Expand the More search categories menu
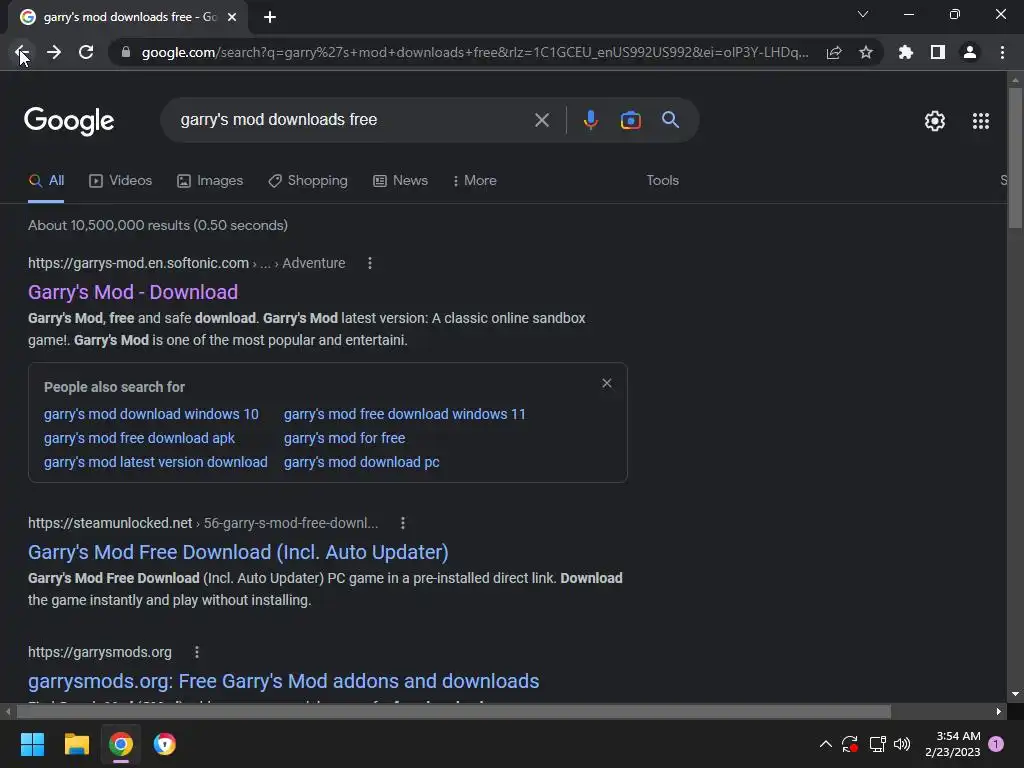The height and width of the screenshot is (768, 1024). point(475,181)
